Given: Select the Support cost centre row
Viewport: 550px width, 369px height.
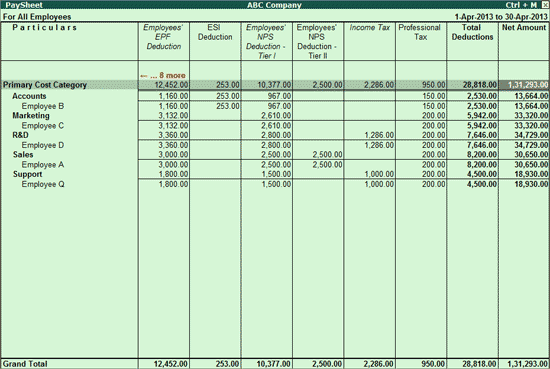Looking at the screenshot, I should (x=275, y=174).
